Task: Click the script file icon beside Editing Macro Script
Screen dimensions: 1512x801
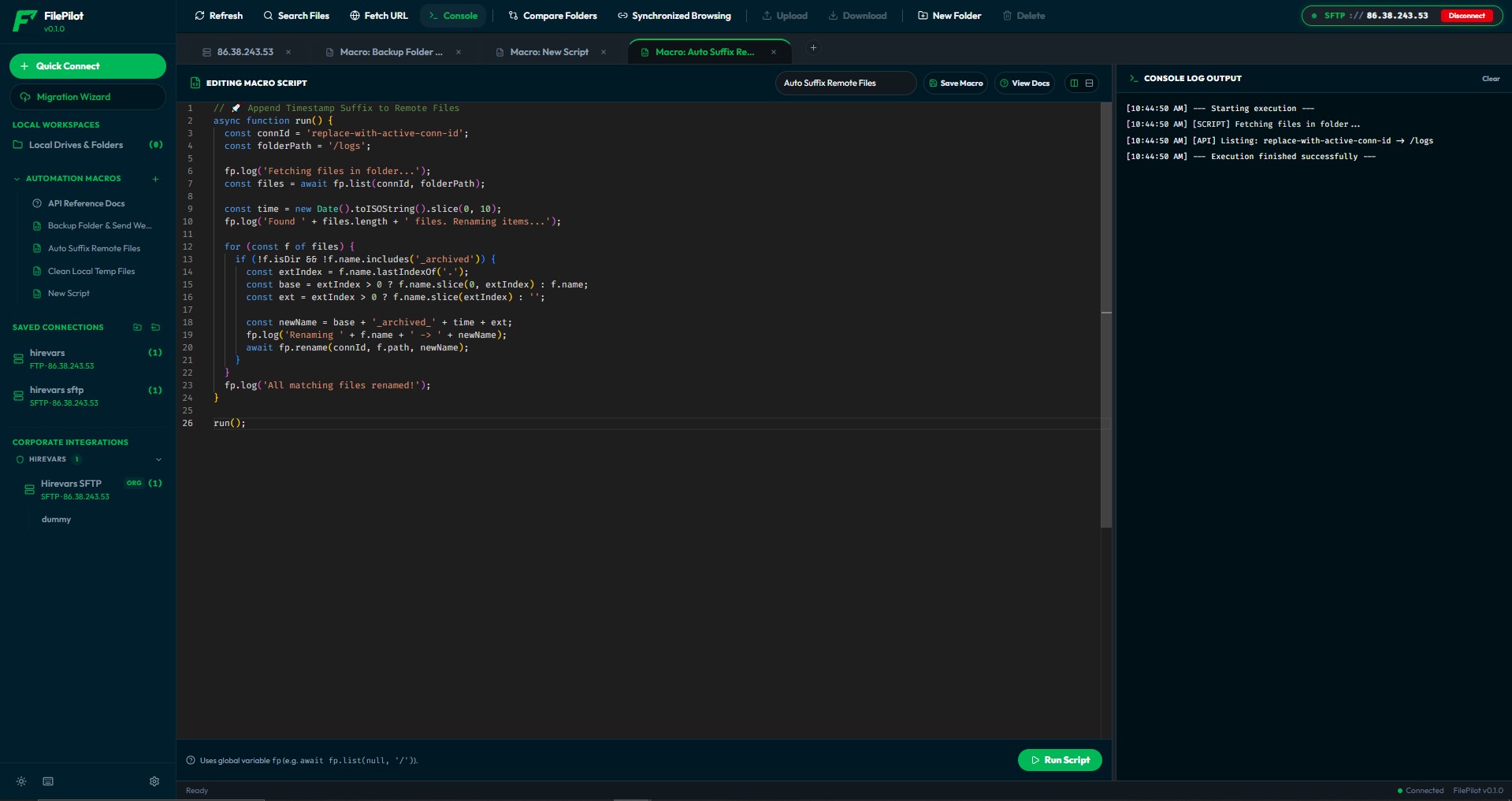Action: pyautogui.click(x=195, y=83)
